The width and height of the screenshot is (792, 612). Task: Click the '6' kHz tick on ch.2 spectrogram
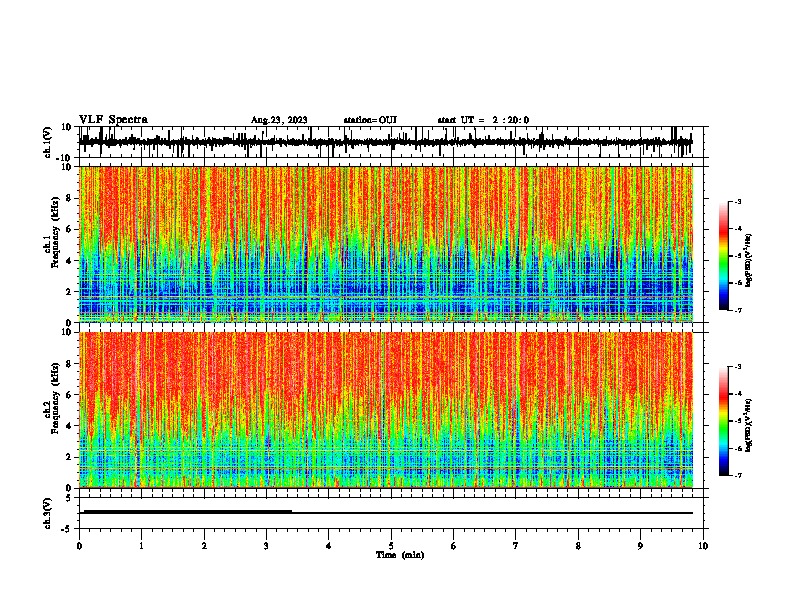click(x=70, y=395)
